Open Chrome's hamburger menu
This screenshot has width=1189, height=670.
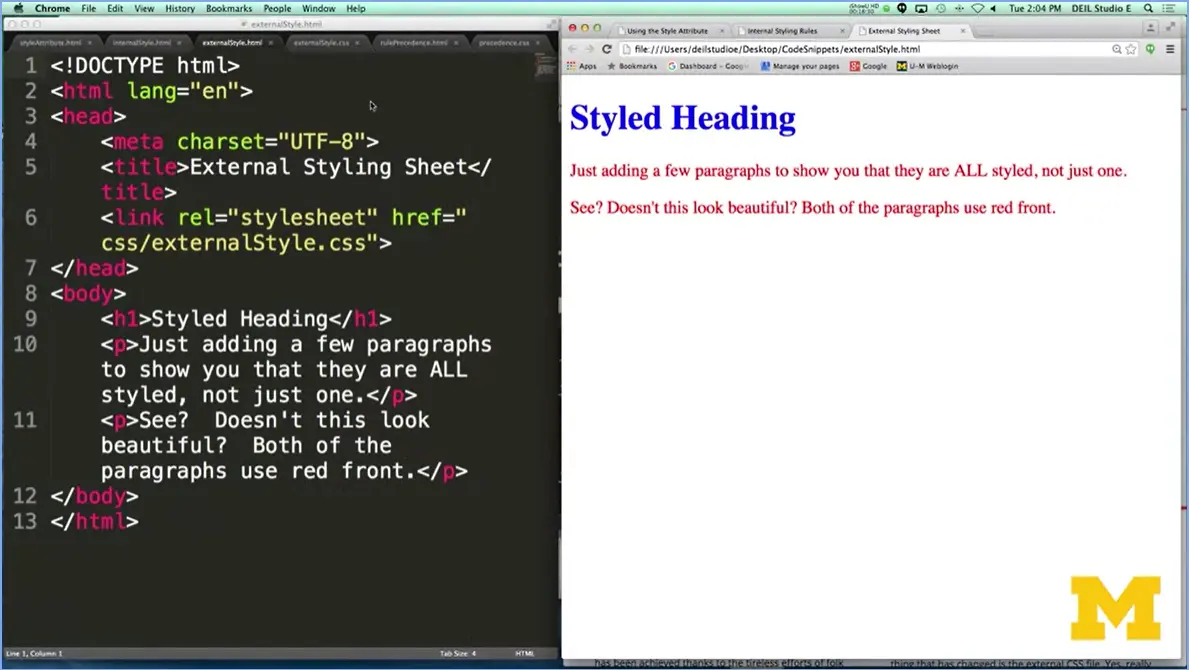coord(1172,48)
